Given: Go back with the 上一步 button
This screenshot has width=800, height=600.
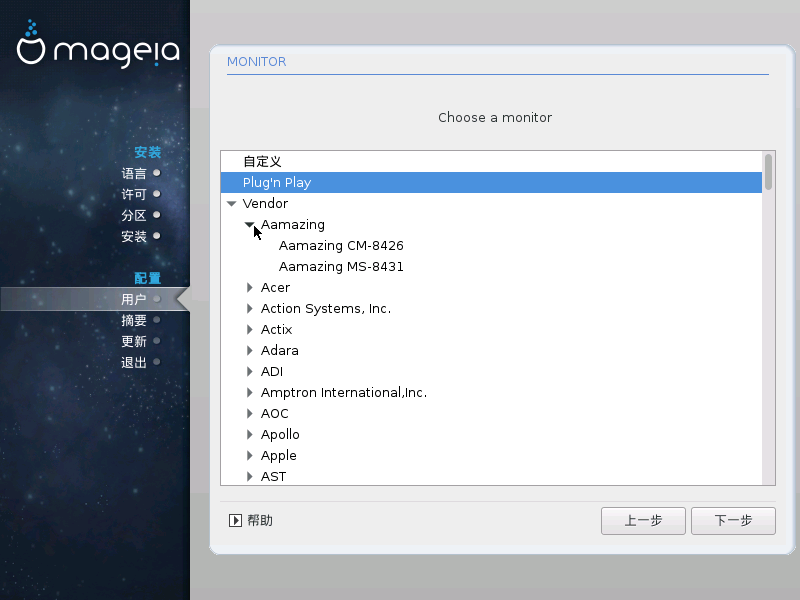Looking at the screenshot, I should click(643, 521).
